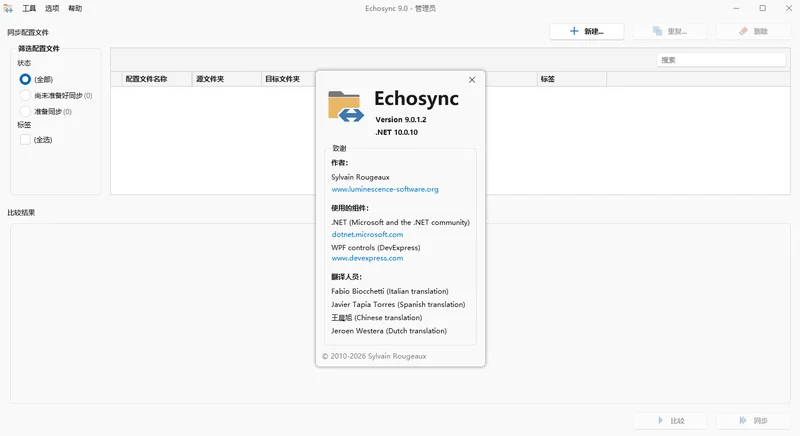
Task: Click the Fabio Biocchetti translator line
Action: click(390, 291)
